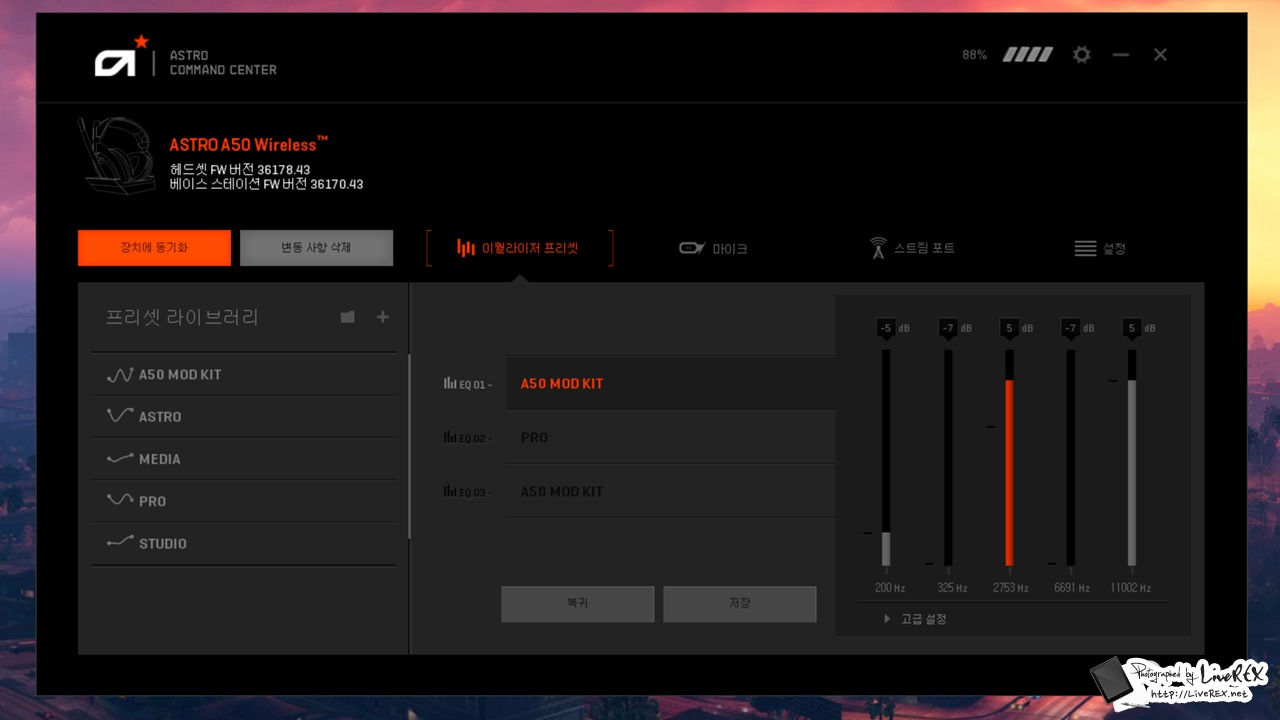The width and height of the screenshot is (1280, 720).
Task: Add new preset with plus icon
Action: [x=382, y=317]
